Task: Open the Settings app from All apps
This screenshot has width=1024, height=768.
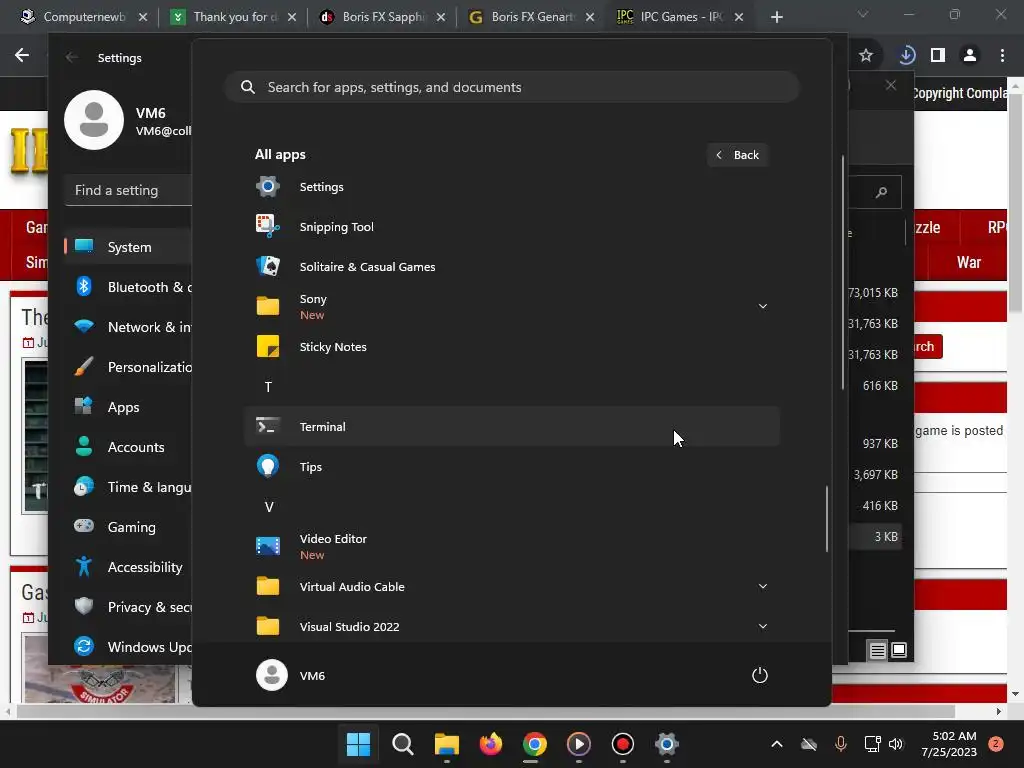Action: tap(511, 187)
